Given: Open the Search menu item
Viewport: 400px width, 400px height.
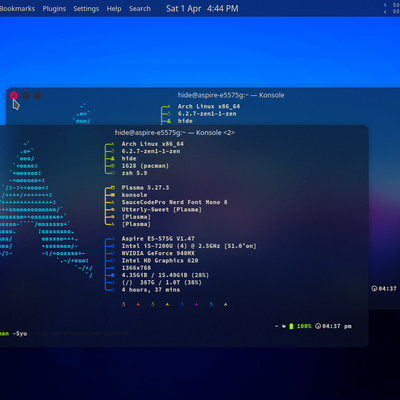Looking at the screenshot, I should click(x=140, y=9).
